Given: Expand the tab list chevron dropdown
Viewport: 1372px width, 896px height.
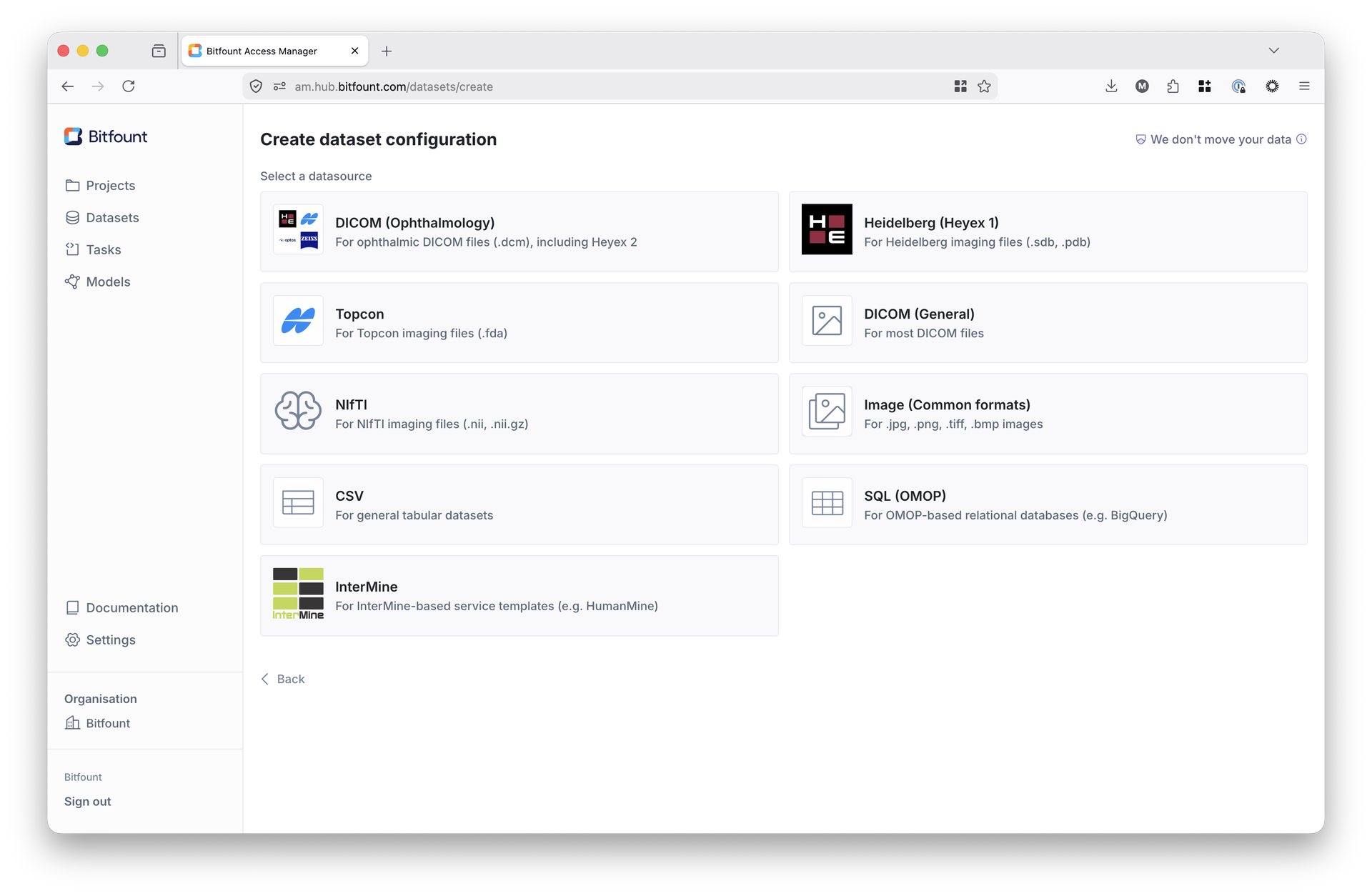Looking at the screenshot, I should [x=1273, y=51].
